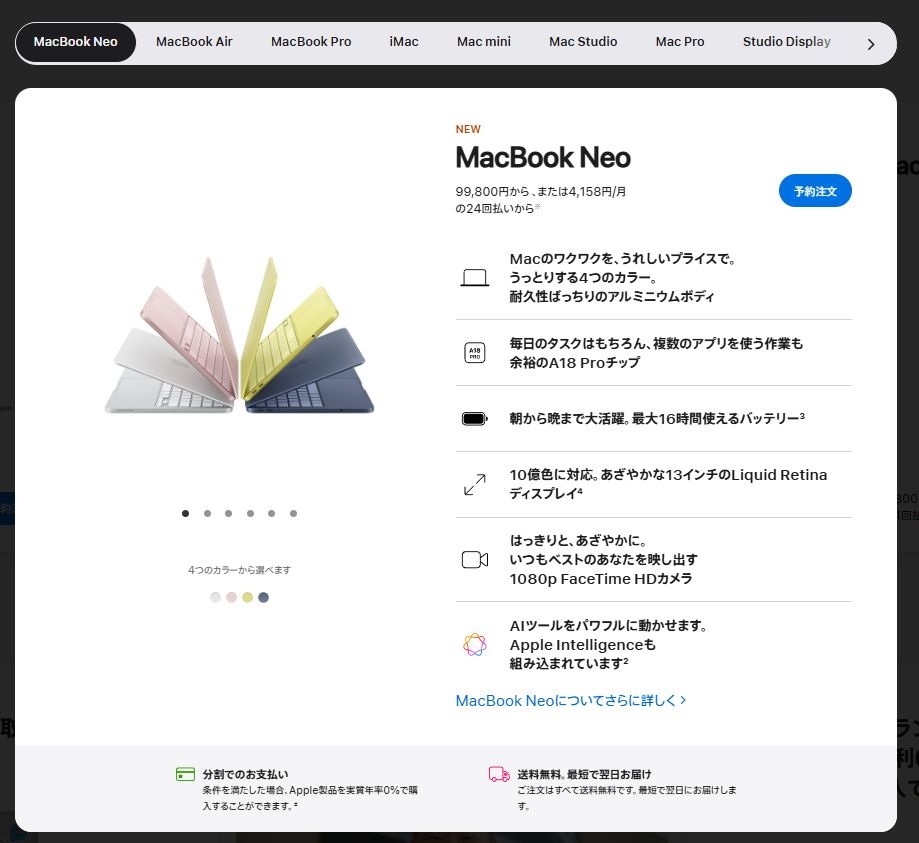Open MacBook Neoについてさらに詳しく link

pyautogui.click(x=570, y=701)
